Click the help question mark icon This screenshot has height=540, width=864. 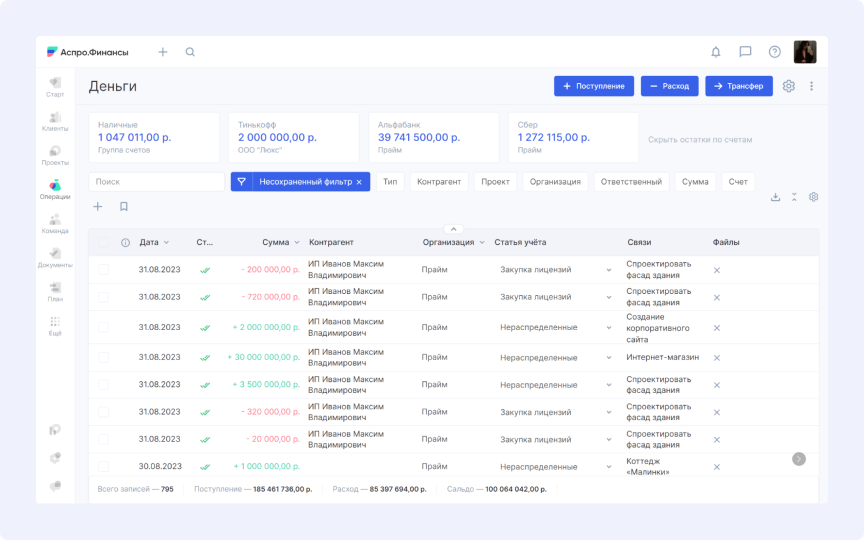click(x=774, y=52)
